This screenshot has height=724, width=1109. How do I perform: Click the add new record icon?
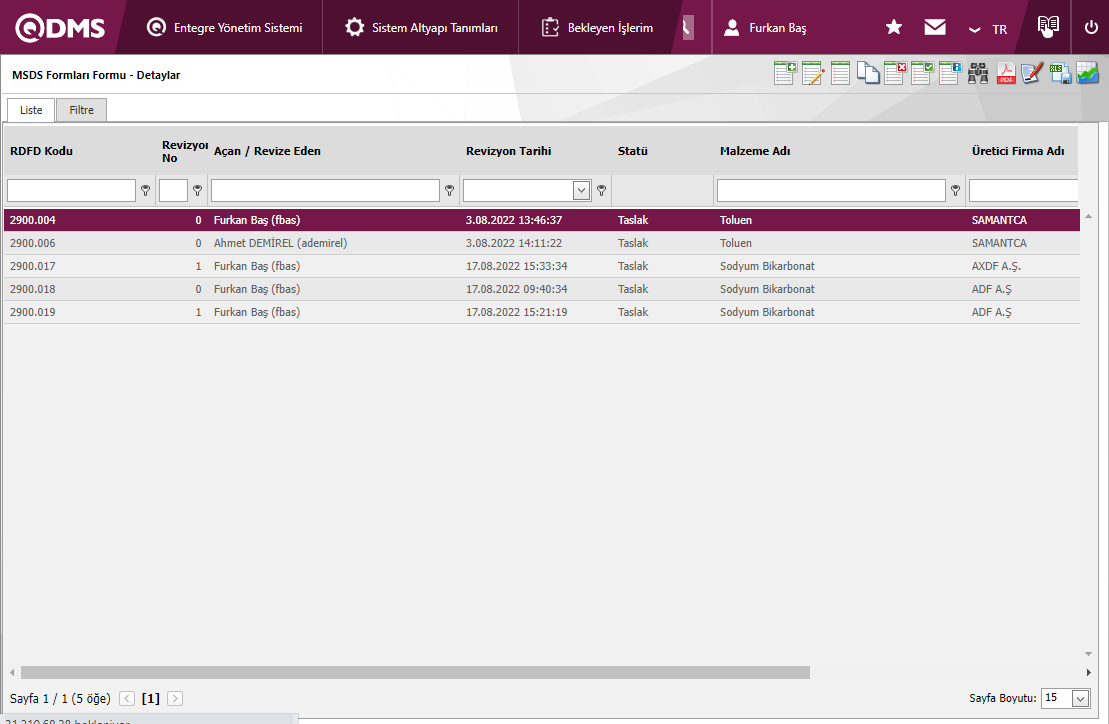point(785,73)
